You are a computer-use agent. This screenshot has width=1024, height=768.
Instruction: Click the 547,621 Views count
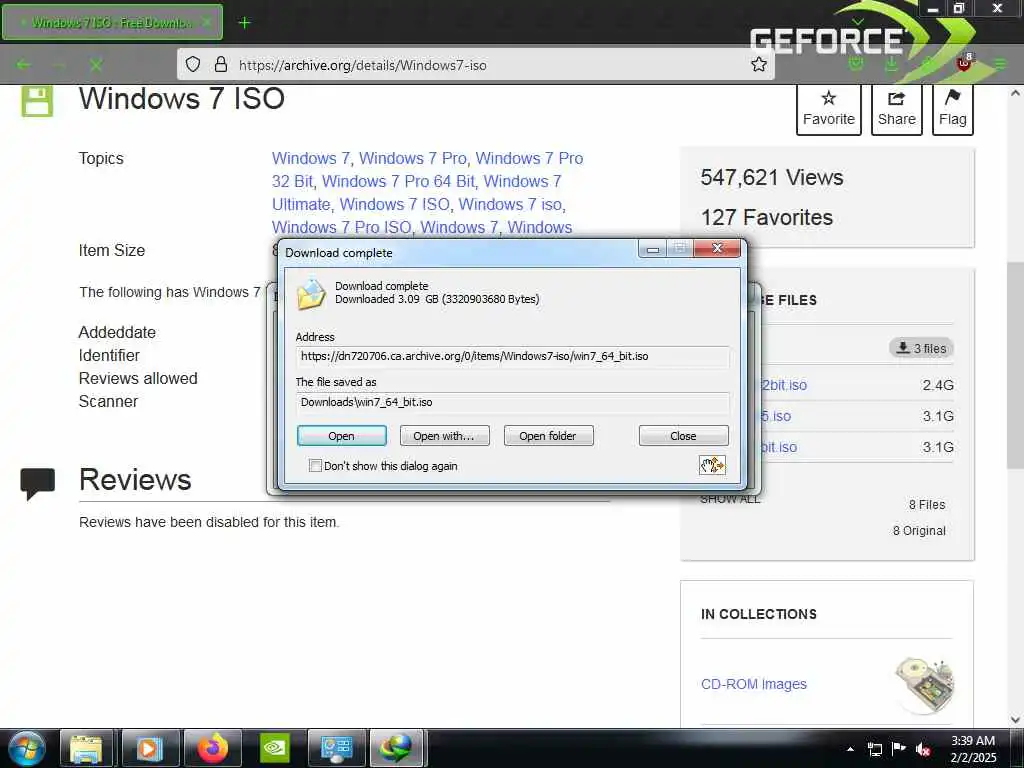click(x=772, y=178)
